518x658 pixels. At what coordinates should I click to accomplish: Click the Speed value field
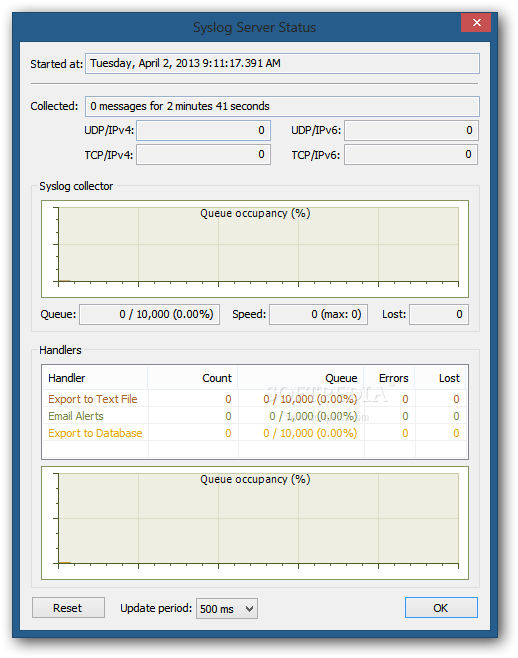coord(318,314)
